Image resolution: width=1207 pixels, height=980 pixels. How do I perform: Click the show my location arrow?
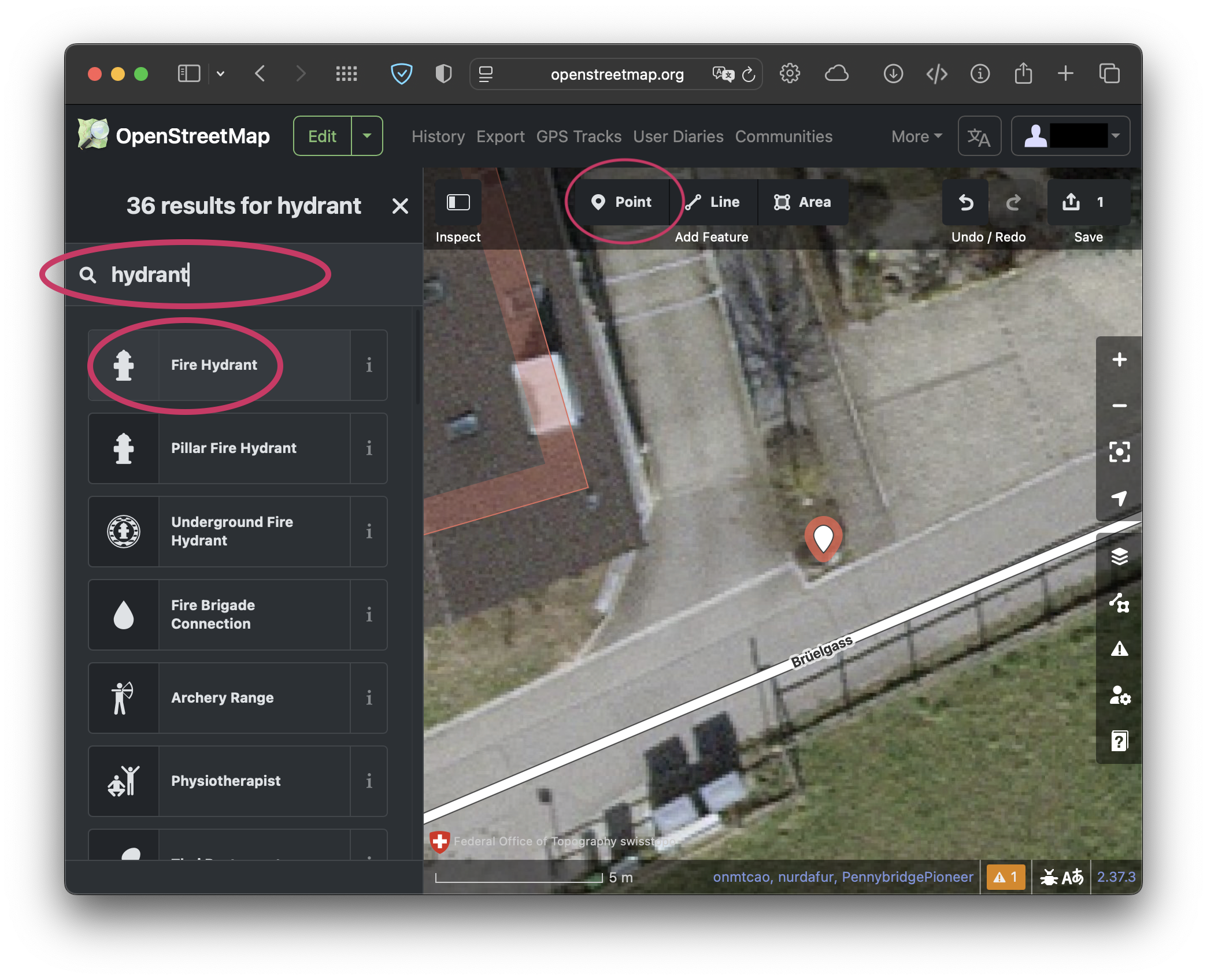tap(1119, 498)
